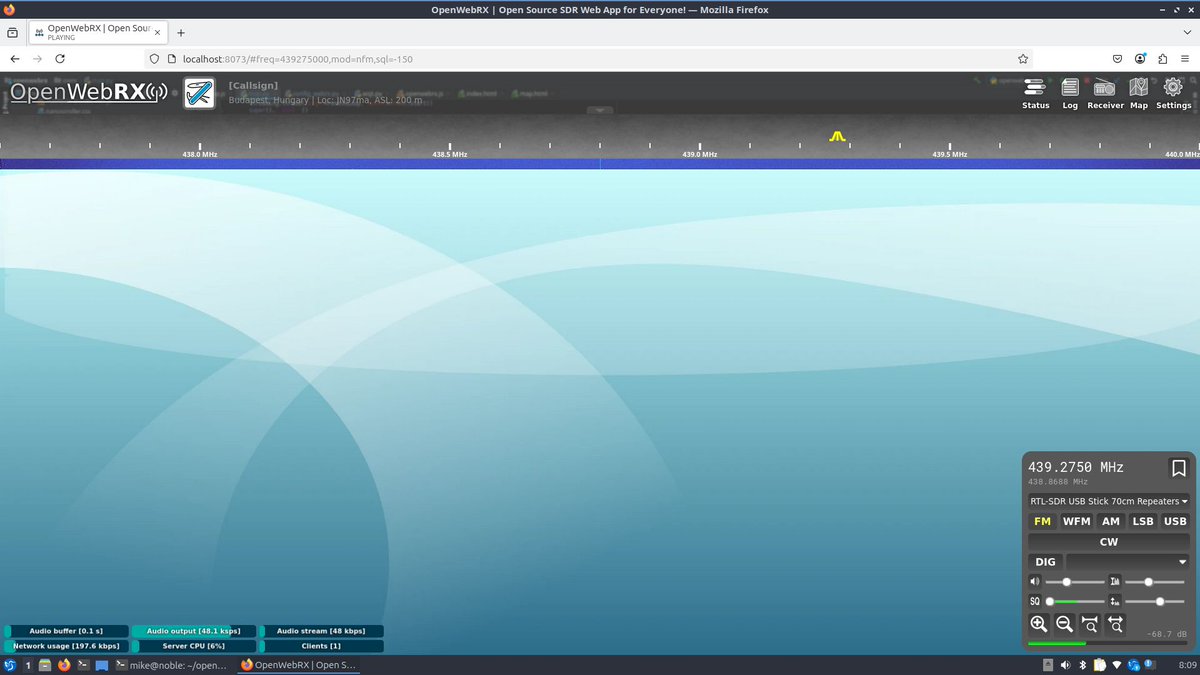Click the waterfall min level slider
The height and width of the screenshot is (675, 1200).
coord(1154,601)
